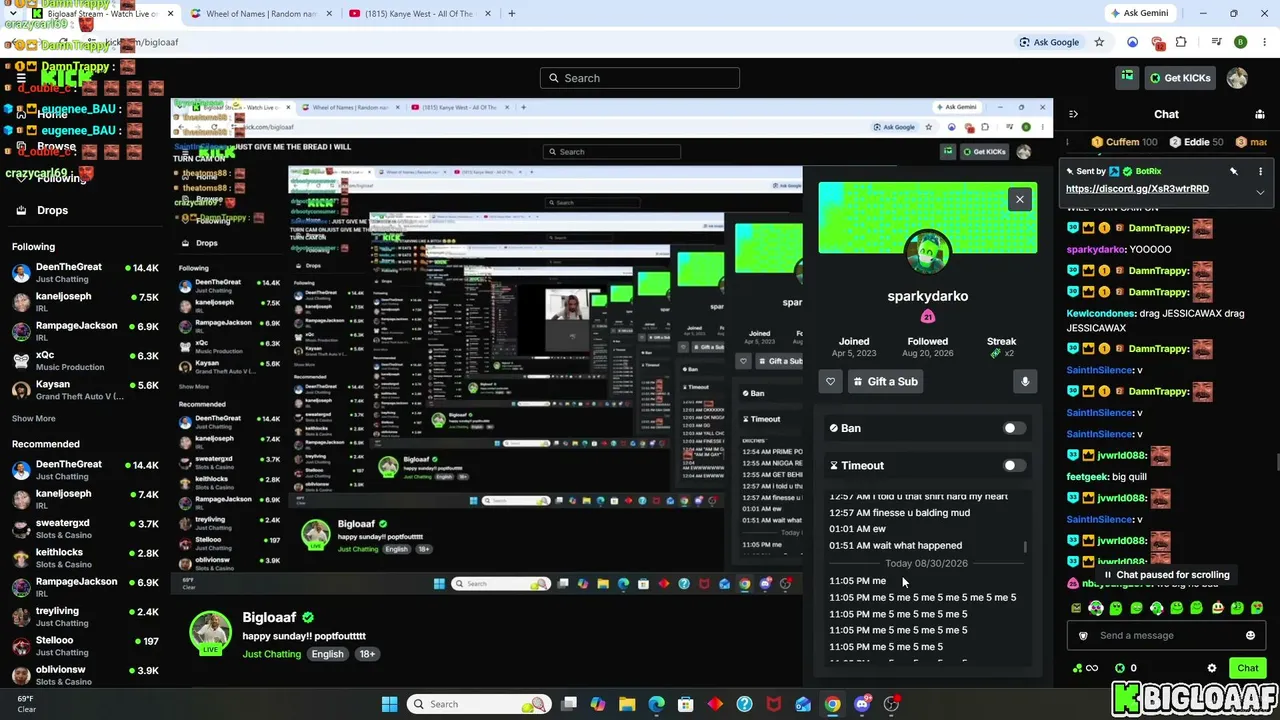Open oblivionsw channel in Recommended

coord(85,675)
